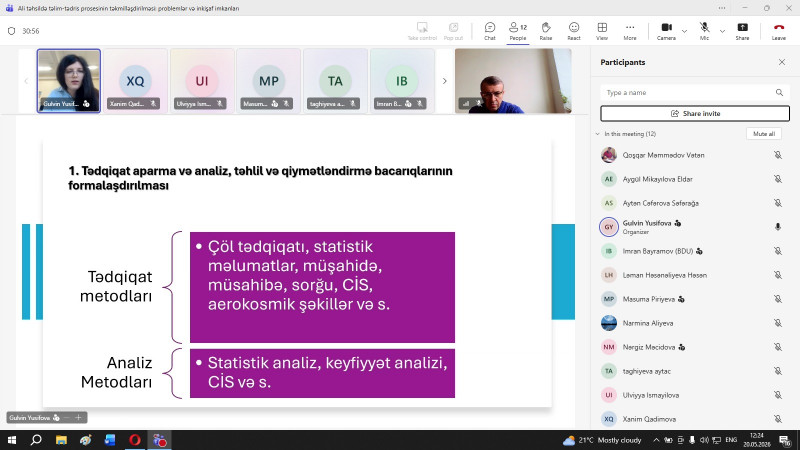The image size is (800, 450).
Task: Open the React emoji menu
Action: (x=574, y=31)
